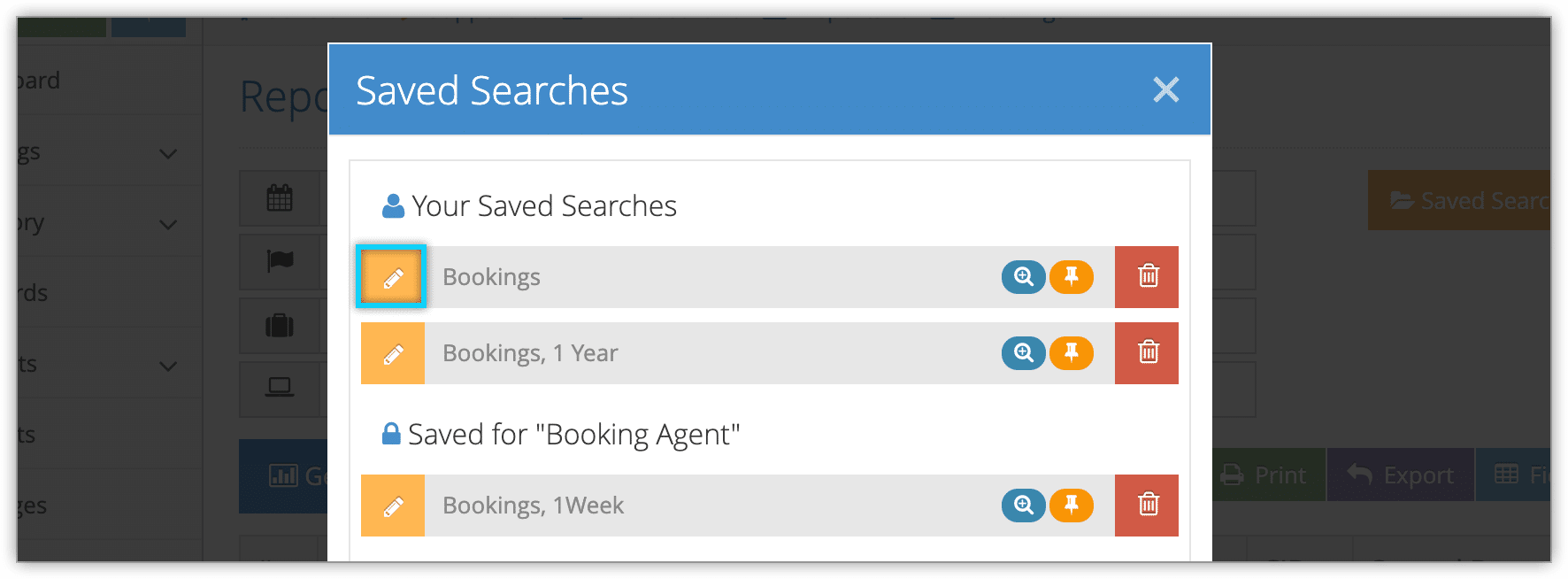Toggle pin on Bookings, 1 Year
Image resolution: width=1568 pixels, height=579 pixels.
click(x=1072, y=353)
